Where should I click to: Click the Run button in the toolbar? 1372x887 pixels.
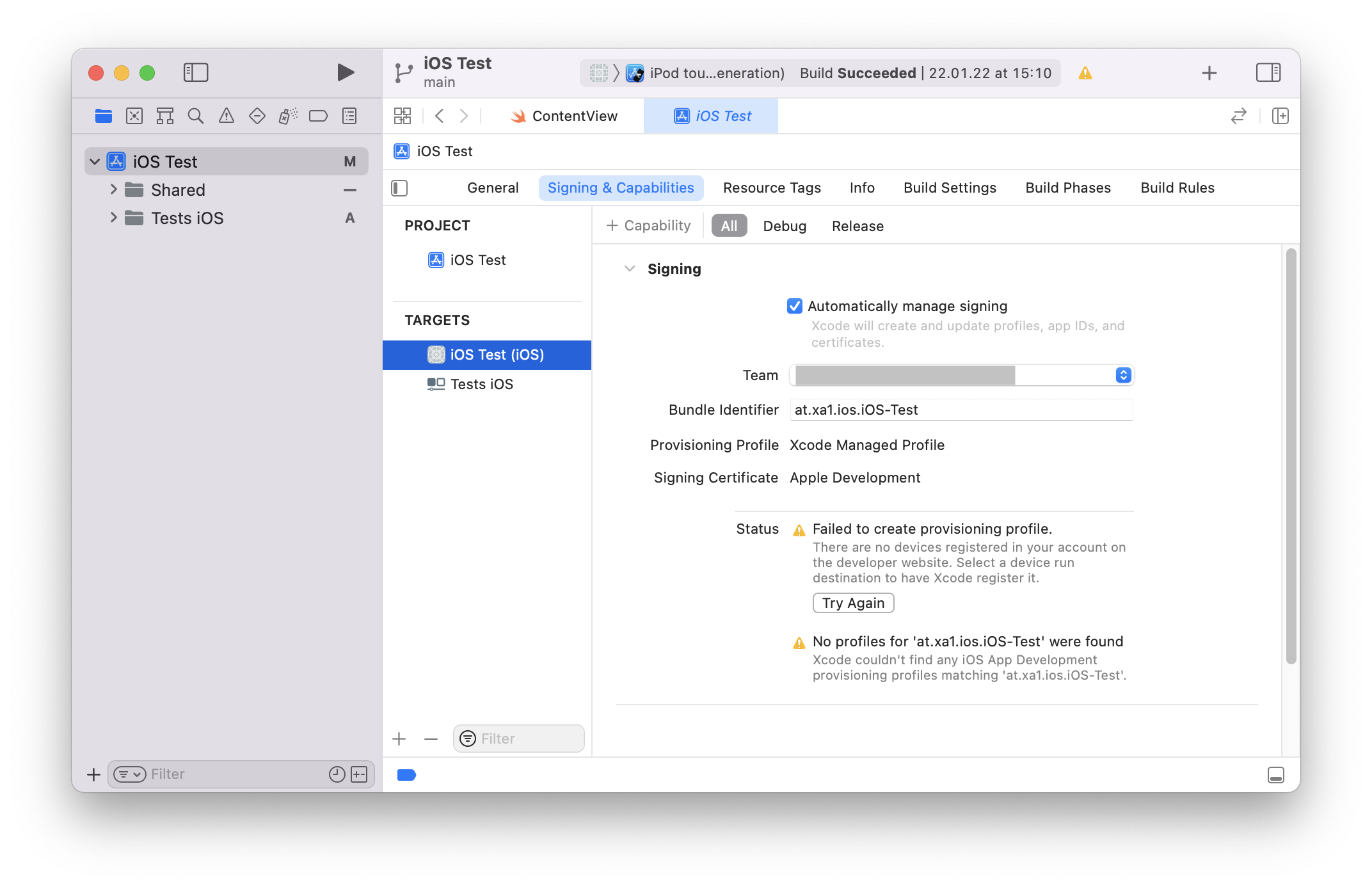point(346,72)
